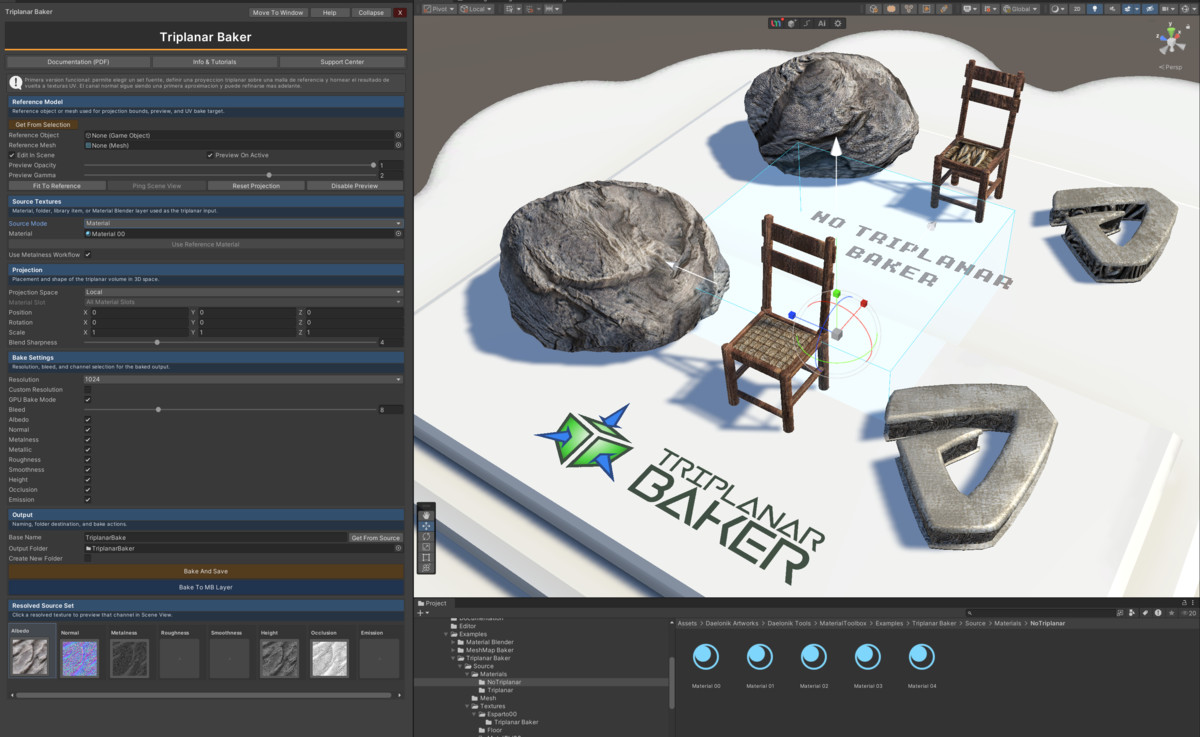Enable Create New Folder checkbox

[88, 558]
